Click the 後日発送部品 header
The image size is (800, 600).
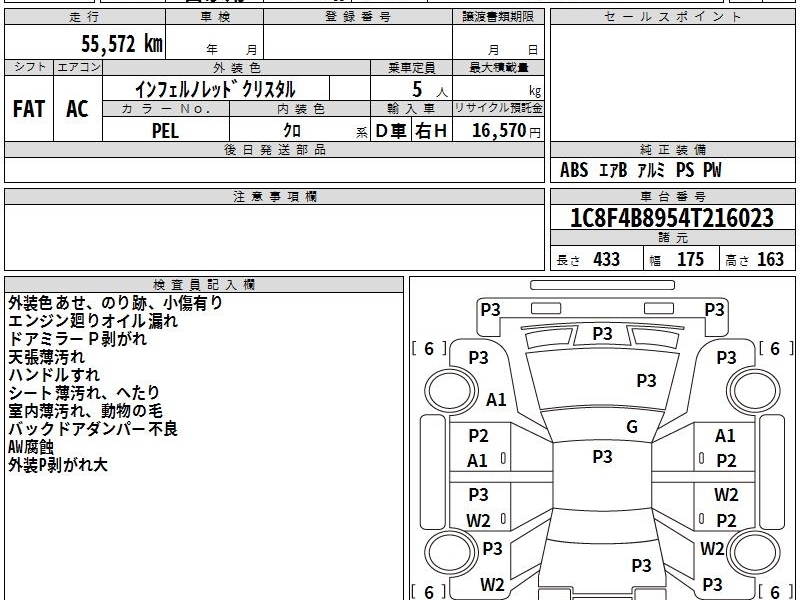click(274, 149)
